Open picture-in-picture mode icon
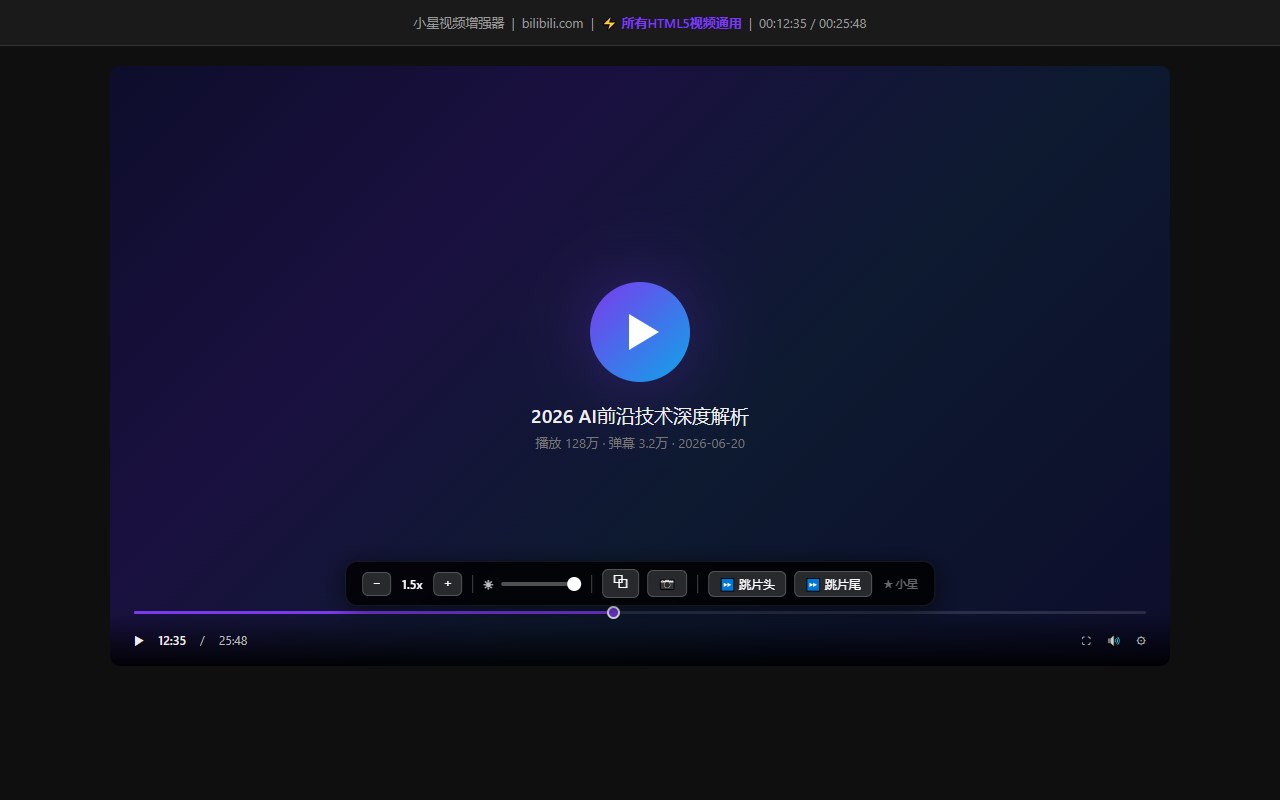This screenshot has width=1280, height=800. (620, 583)
